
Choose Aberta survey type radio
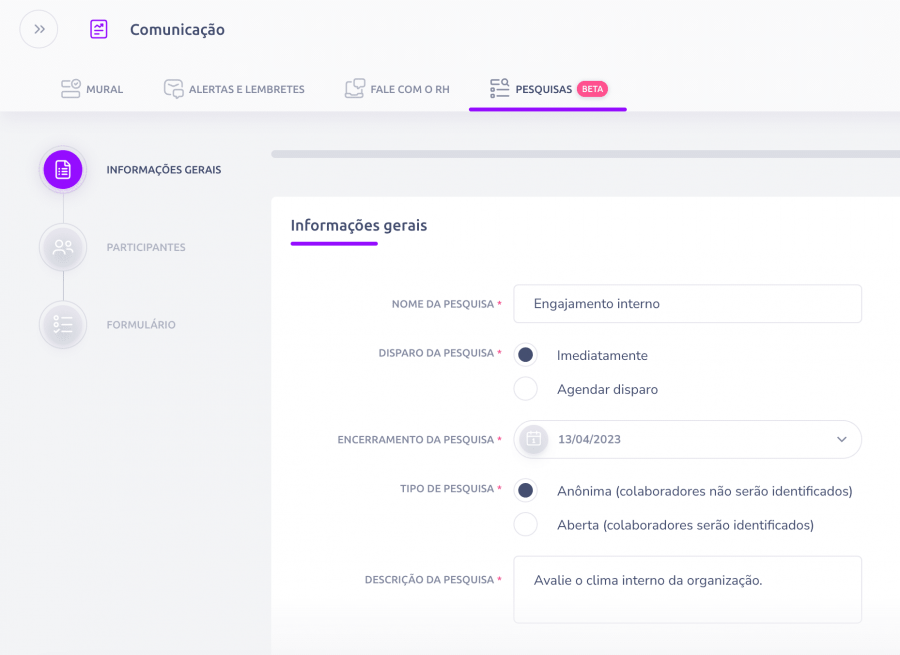[x=526, y=524]
